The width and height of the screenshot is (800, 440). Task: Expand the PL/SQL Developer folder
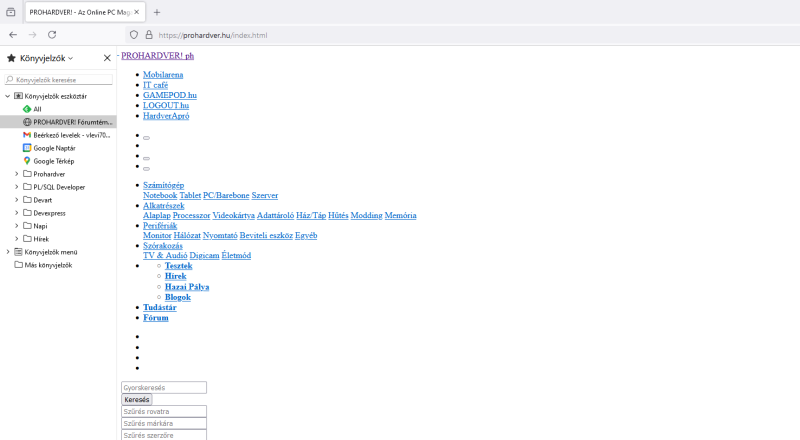point(17,187)
